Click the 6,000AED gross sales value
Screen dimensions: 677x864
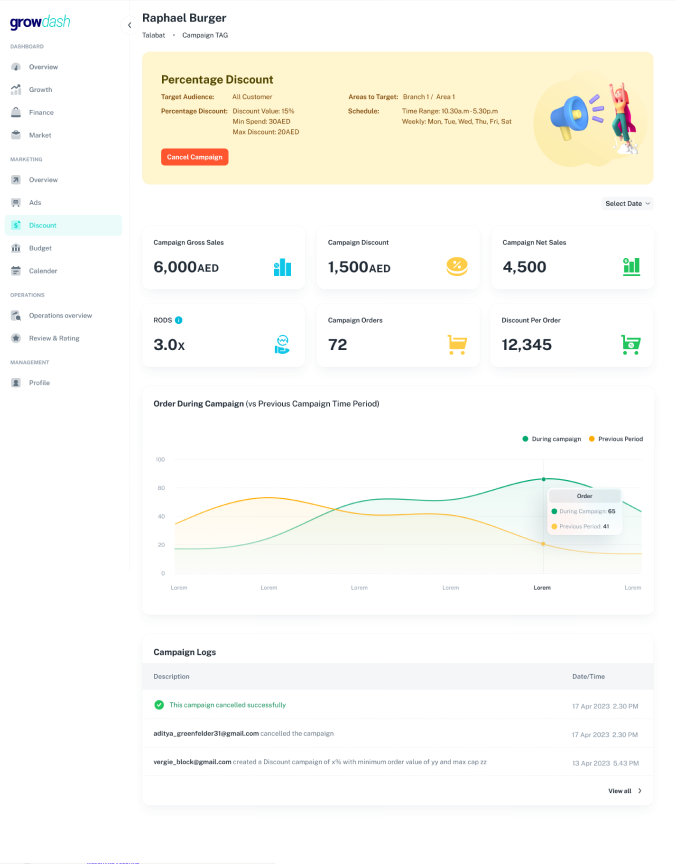point(186,267)
